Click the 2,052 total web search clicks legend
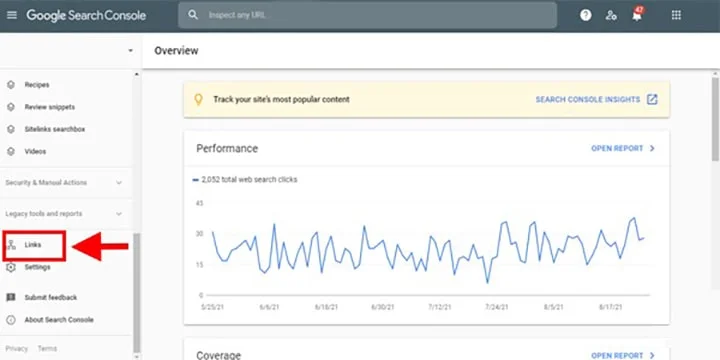This screenshot has width=720, height=360. pos(245,180)
